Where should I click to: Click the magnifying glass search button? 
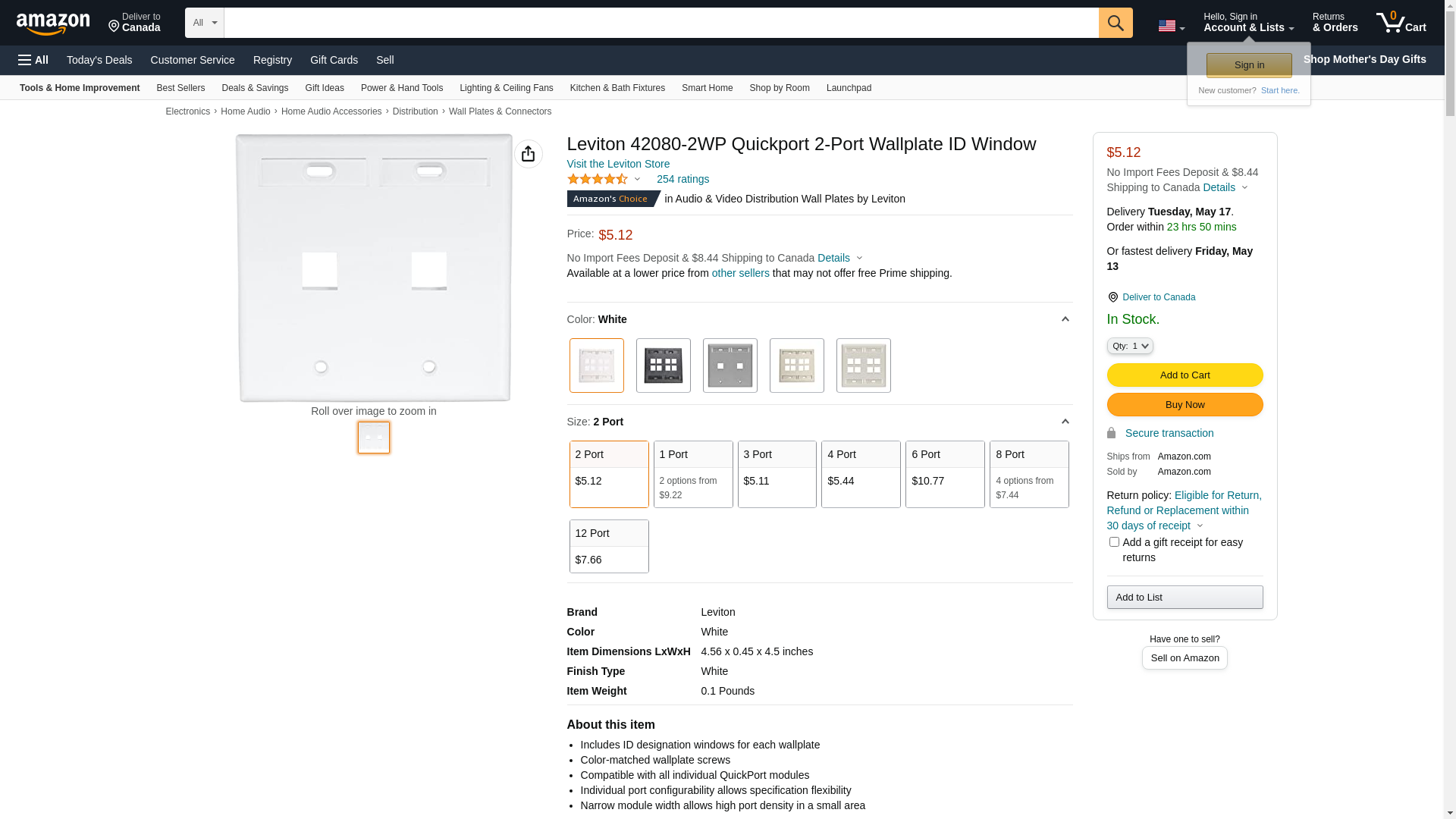[x=1115, y=23]
